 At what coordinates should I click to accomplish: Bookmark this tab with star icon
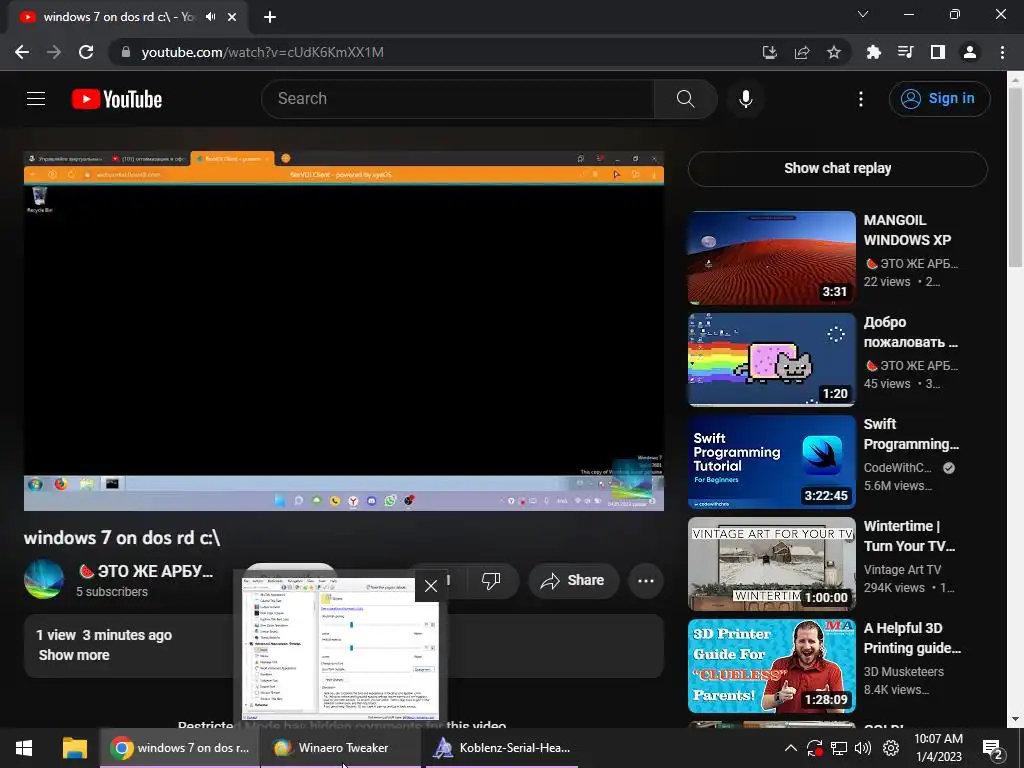click(x=834, y=52)
